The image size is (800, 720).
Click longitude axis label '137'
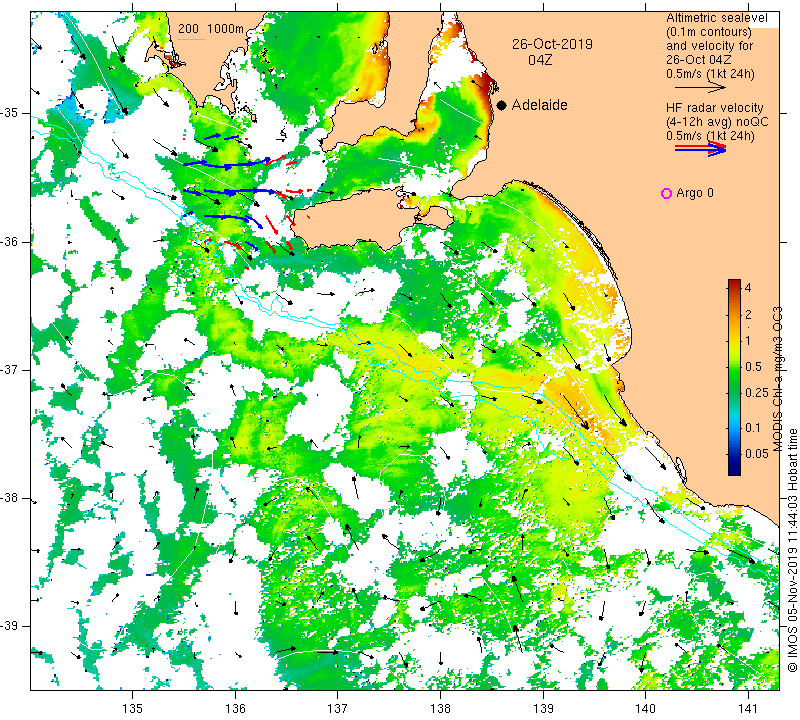(338, 708)
